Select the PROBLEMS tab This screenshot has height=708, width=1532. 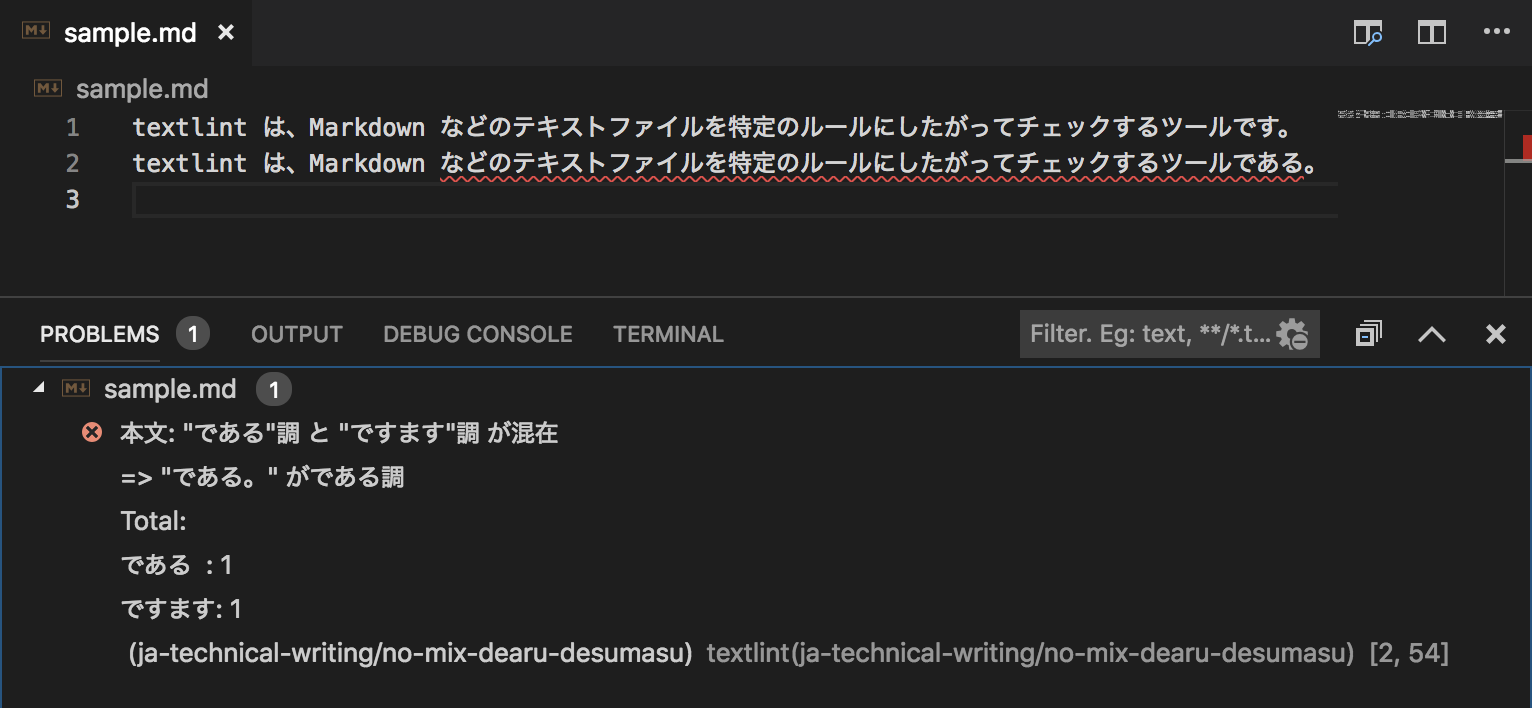(99, 333)
